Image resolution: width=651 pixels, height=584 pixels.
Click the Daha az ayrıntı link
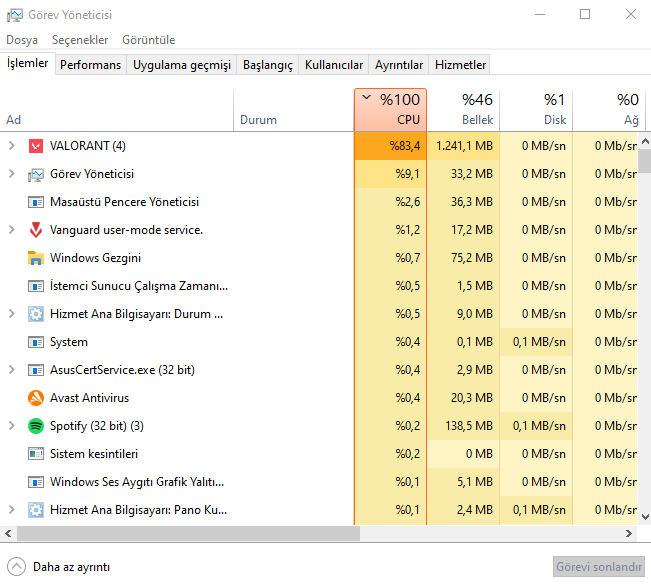71,567
